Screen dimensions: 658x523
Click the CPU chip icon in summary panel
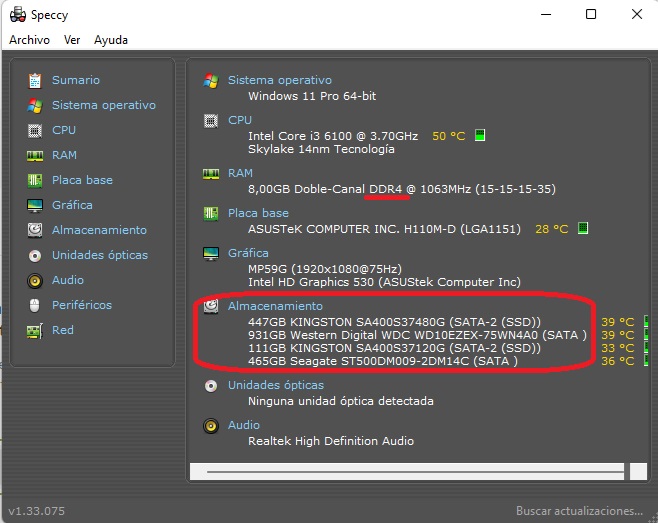[x=211, y=121]
